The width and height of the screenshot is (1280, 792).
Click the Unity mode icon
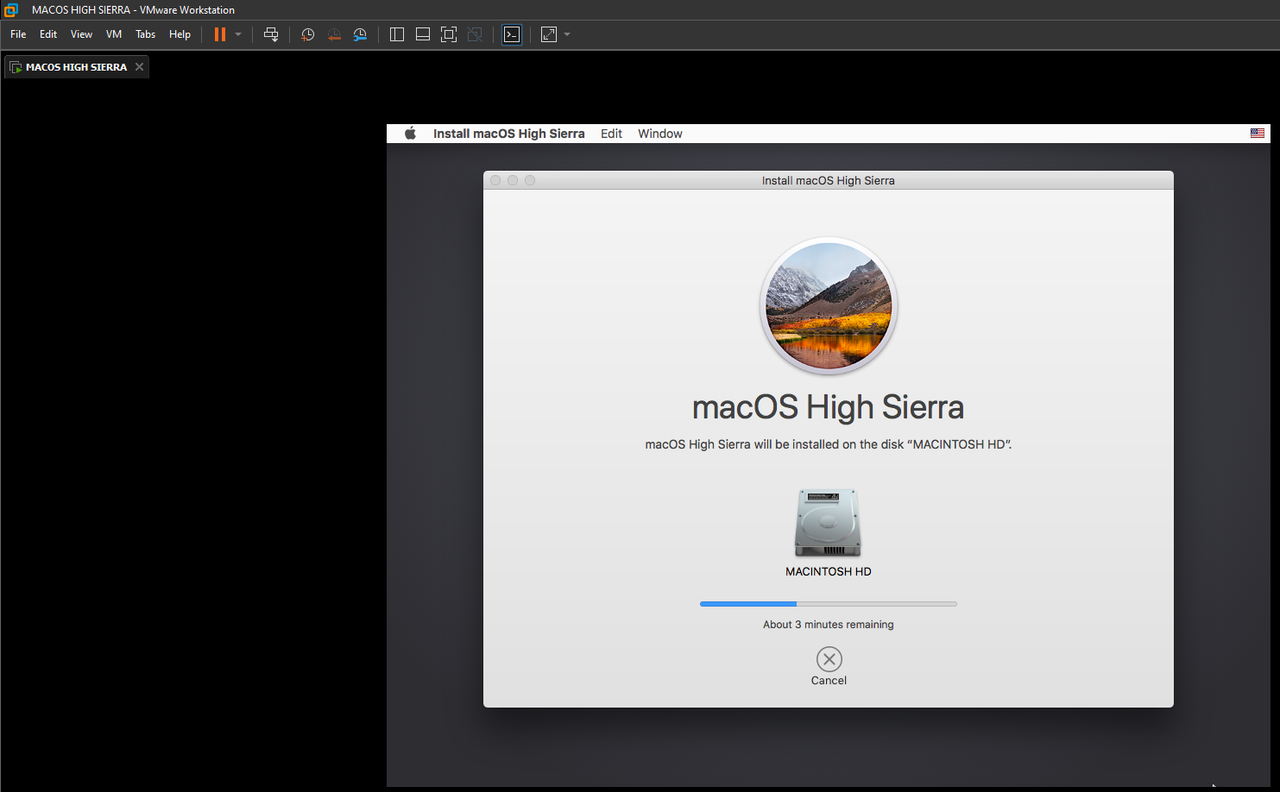[475, 34]
